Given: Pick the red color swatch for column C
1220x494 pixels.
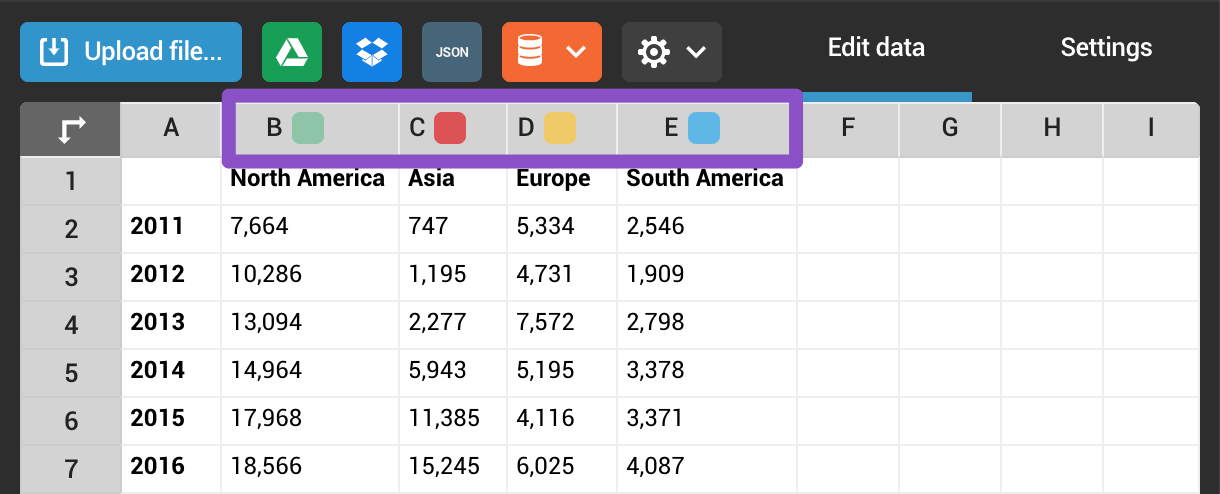Looking at the screenshot, I should [x=450, y=128].
